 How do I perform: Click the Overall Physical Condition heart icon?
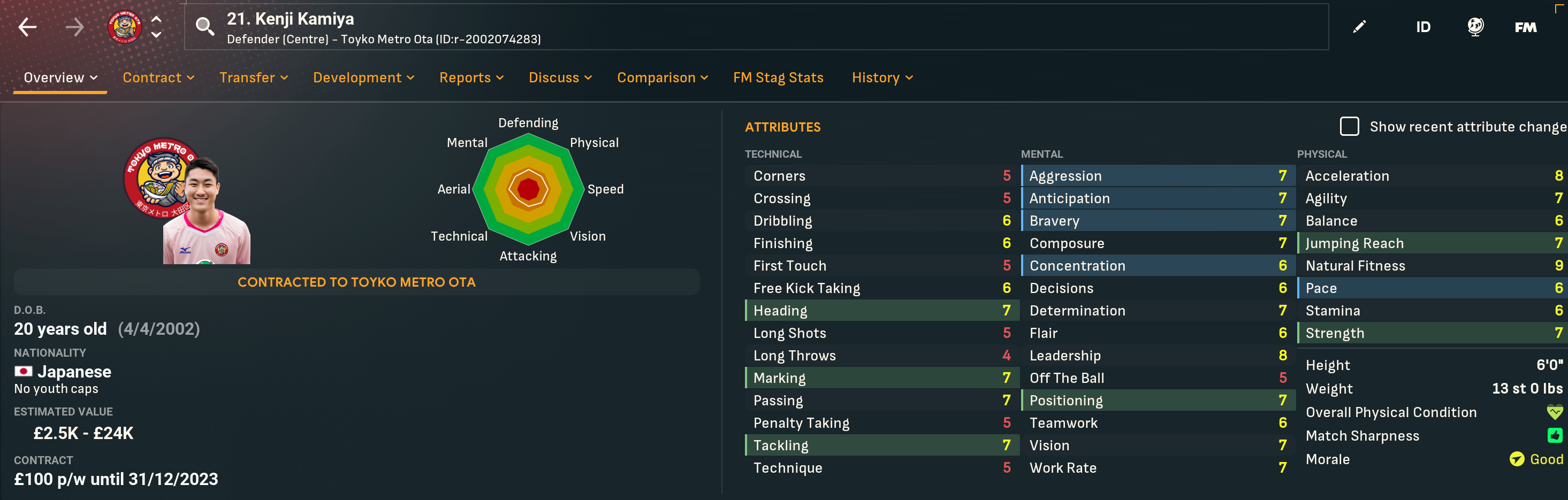tap(1555, 412)
